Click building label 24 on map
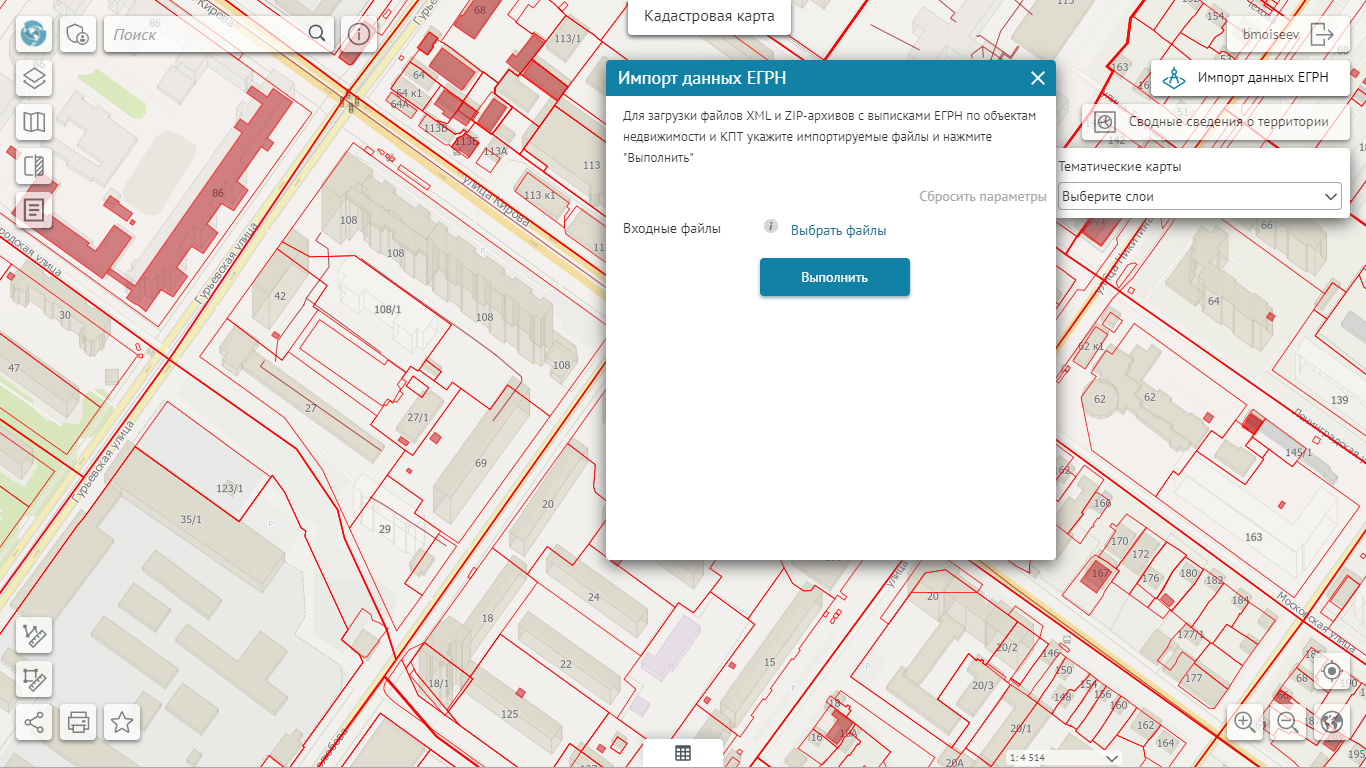 coord(593,597)
